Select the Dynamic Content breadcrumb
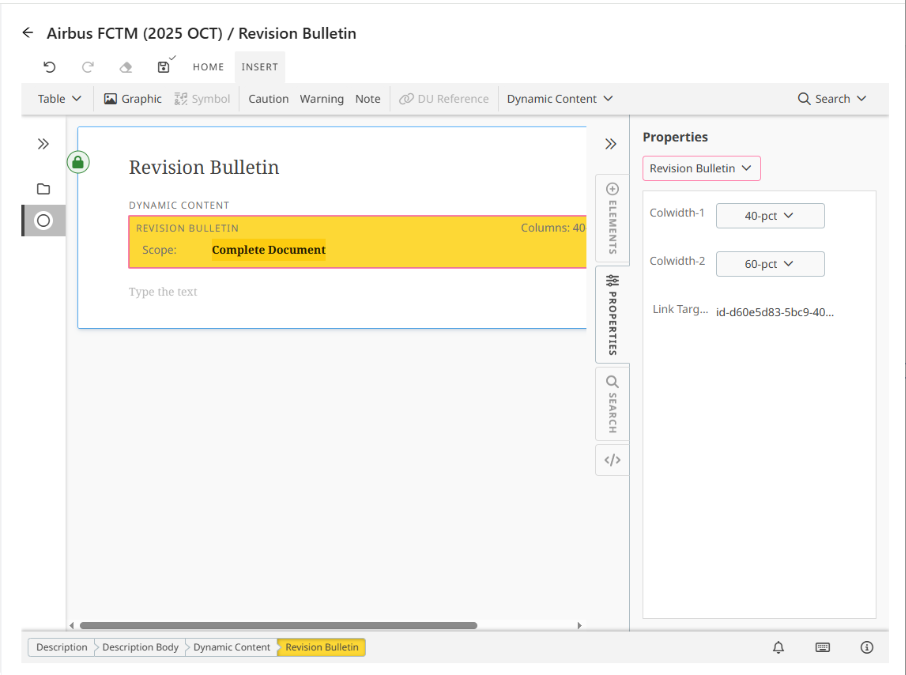Viewport: 906px width, 675px height. (x=231, y=647)
